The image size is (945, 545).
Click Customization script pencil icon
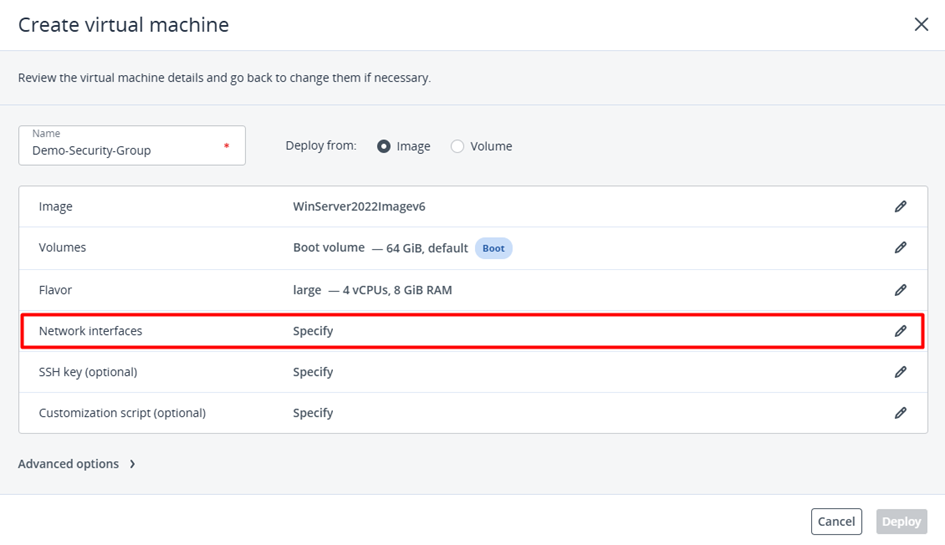(x=900, y=413)
